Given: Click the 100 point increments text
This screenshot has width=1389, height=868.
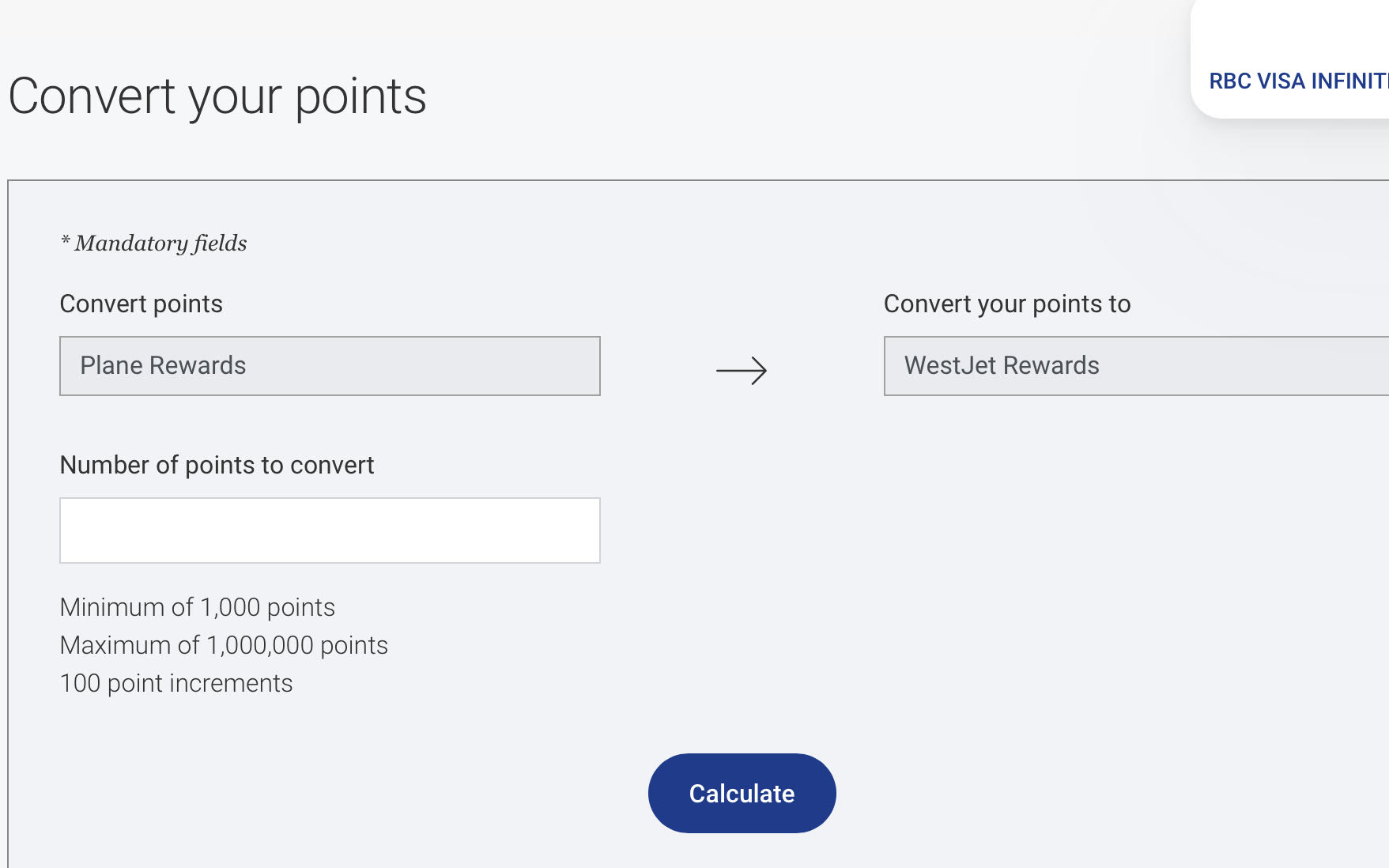Looking at the screenshot, I should pyautogui.click(x=176, y=682).
